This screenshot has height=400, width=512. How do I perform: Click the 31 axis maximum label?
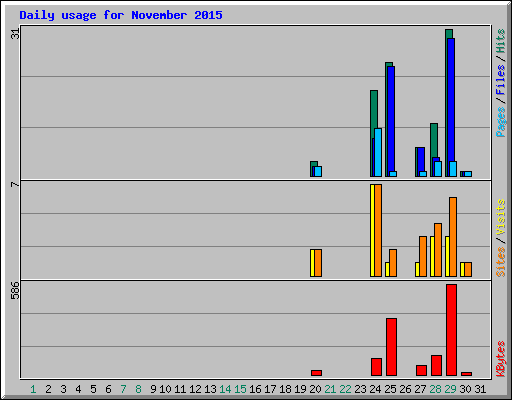point(15,33)
